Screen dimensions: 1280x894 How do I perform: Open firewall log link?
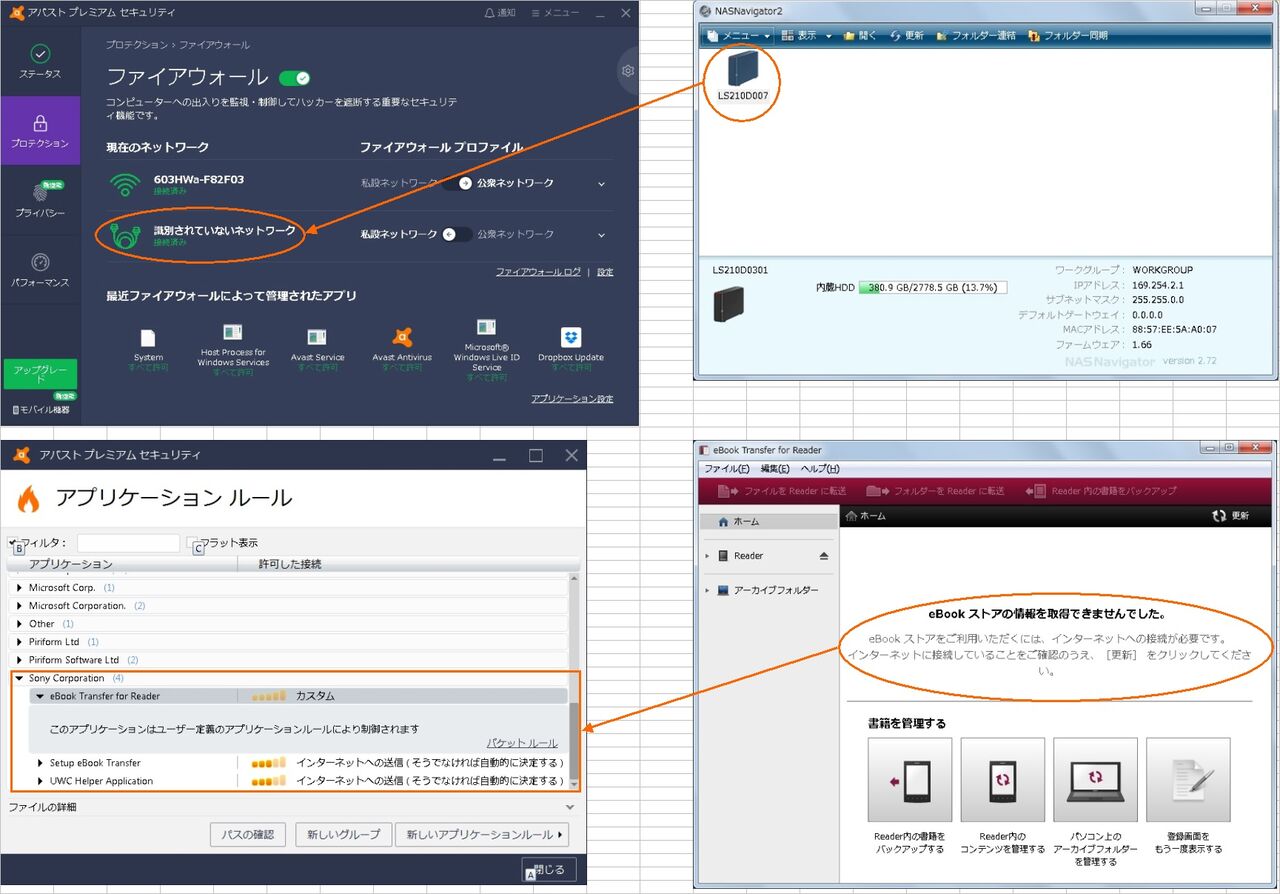[x=538, y=272]
